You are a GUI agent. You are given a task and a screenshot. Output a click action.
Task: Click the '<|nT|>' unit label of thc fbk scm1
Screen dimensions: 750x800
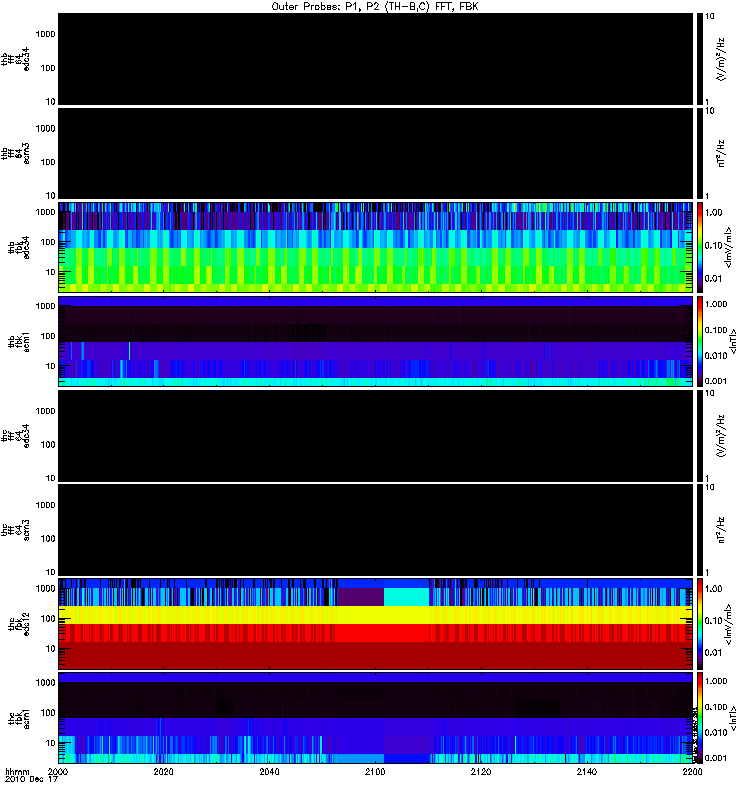[x=733, y=718]
